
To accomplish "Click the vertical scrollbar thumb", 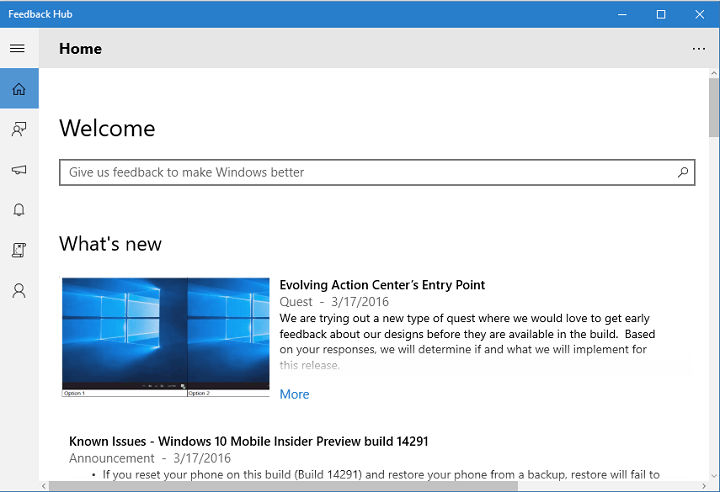I will click(x=714, y=107).
